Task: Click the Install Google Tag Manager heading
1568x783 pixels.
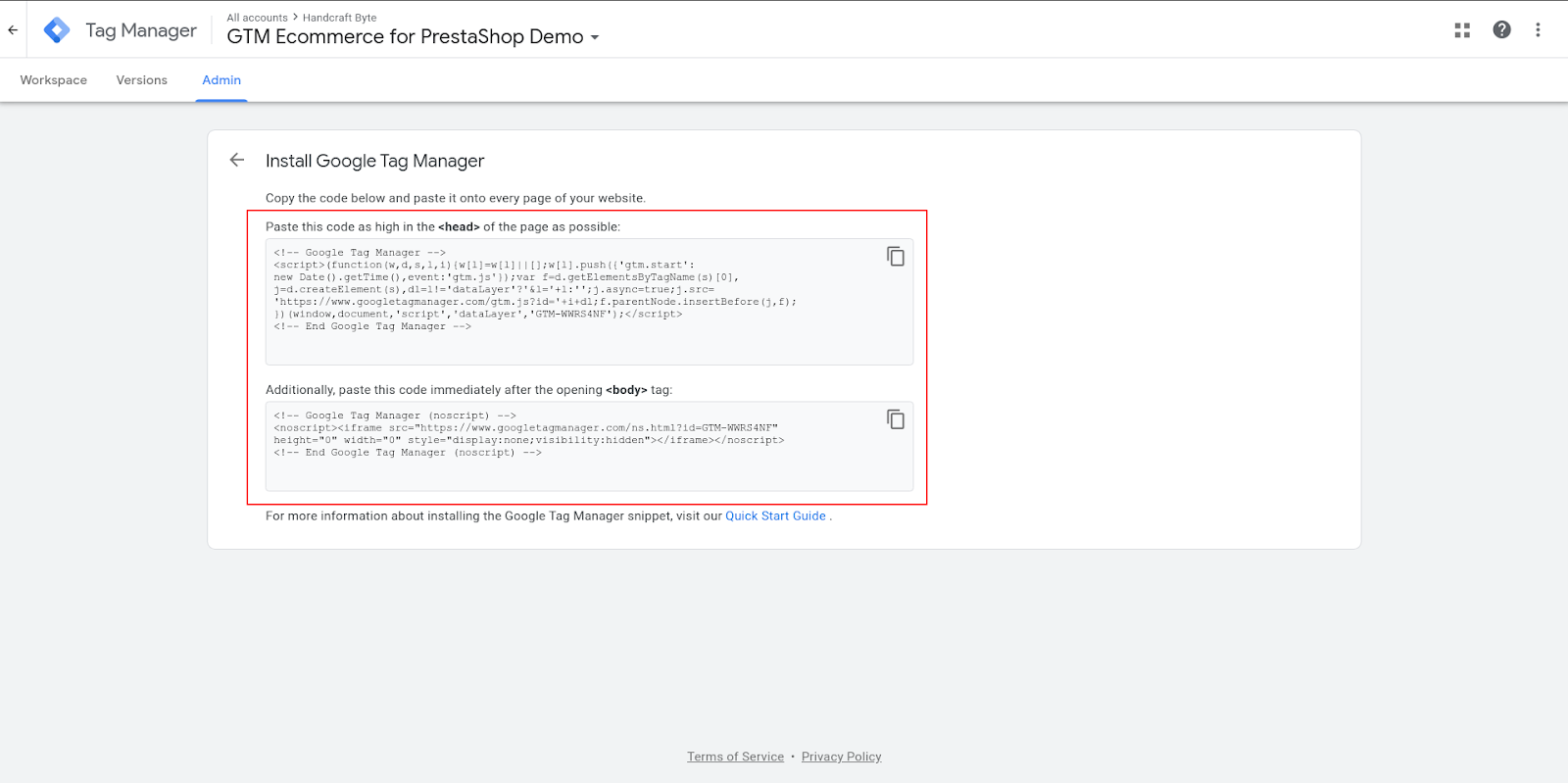Action: pos(374,161)
